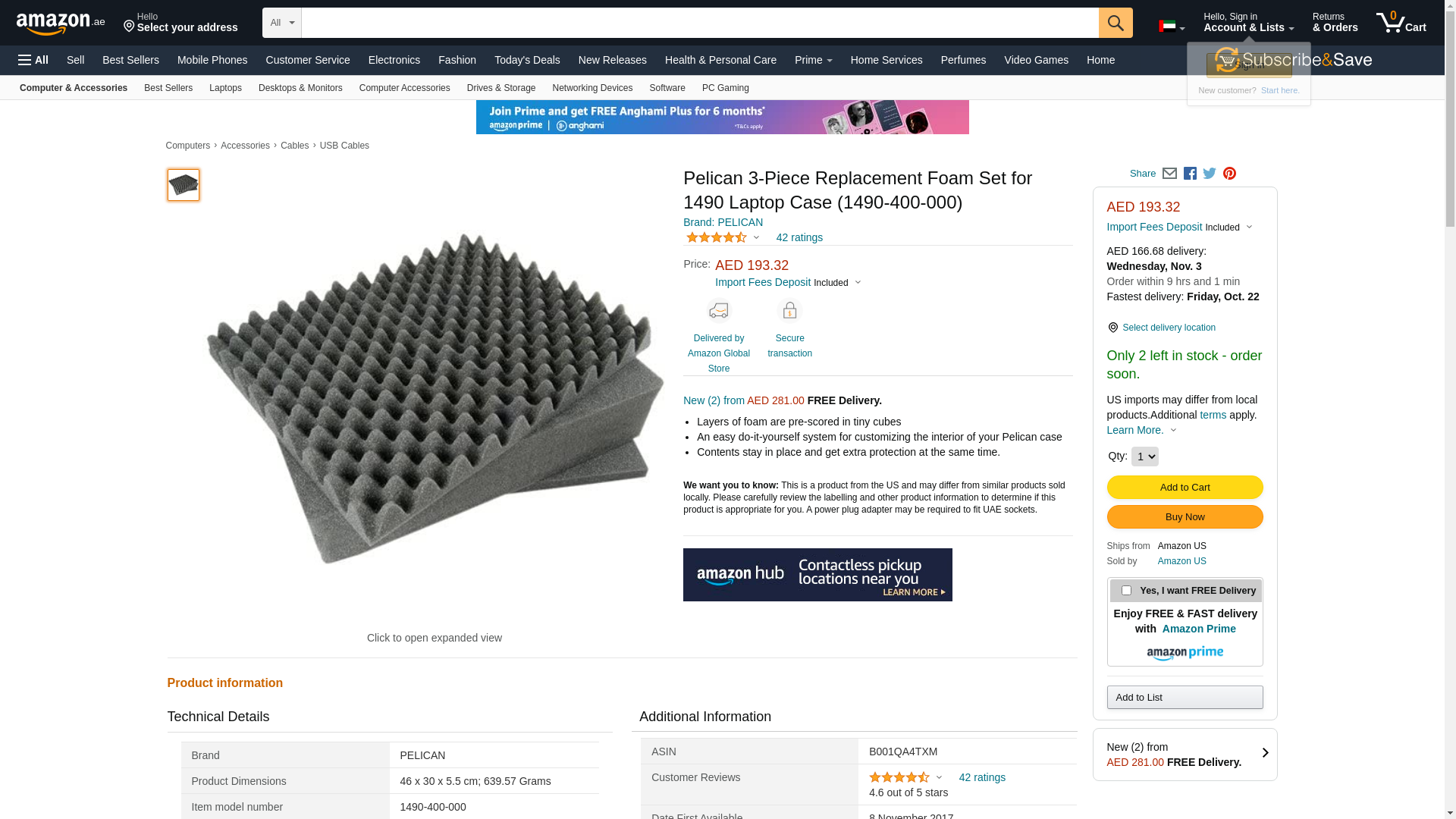Click the Buy Now button

[1185, 516]
